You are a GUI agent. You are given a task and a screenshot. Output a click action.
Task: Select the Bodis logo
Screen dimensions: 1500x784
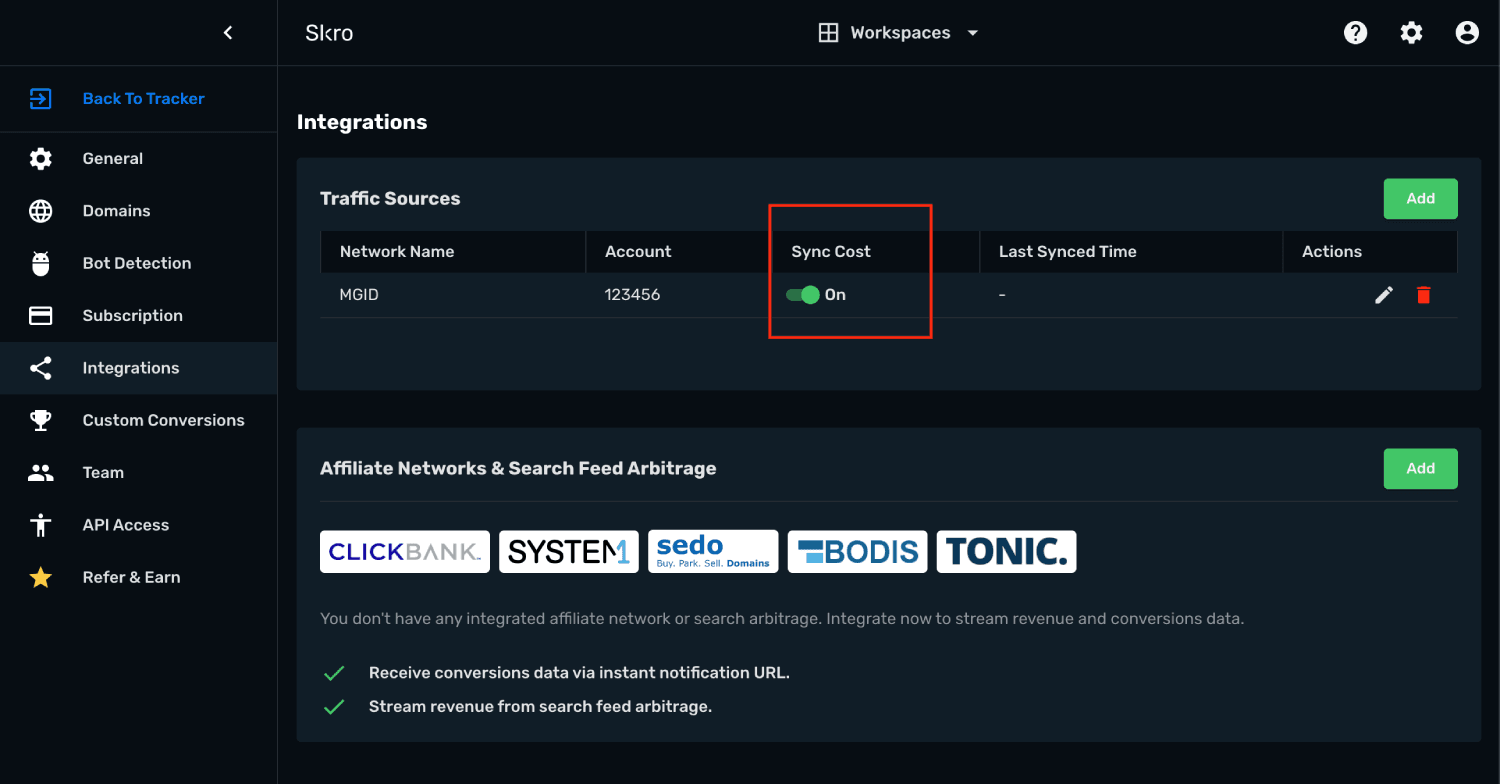[858, 552]
